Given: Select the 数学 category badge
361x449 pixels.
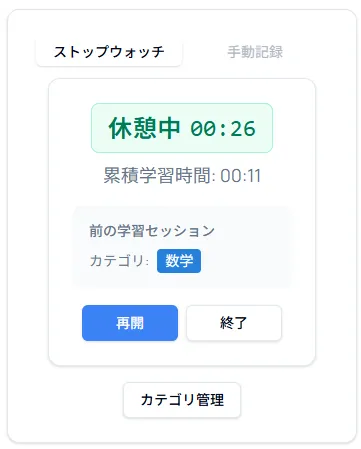Looking at the screenshot, I should pyautogui.click(x=179, y=261).
